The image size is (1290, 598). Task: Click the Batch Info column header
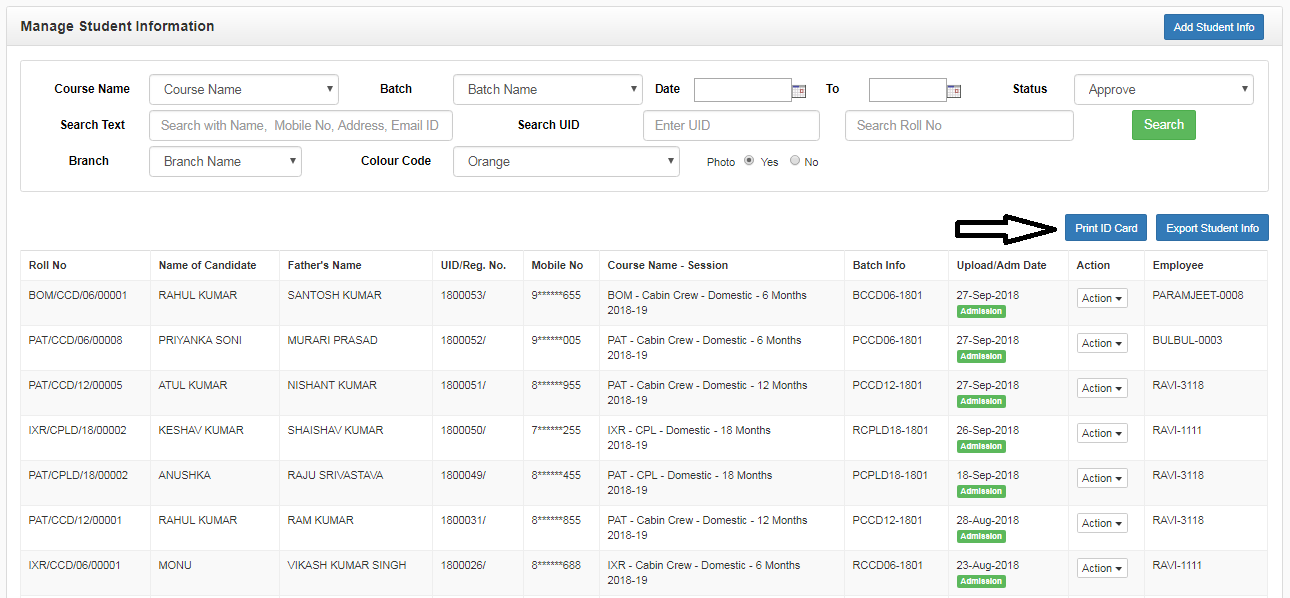pos(879,265)
